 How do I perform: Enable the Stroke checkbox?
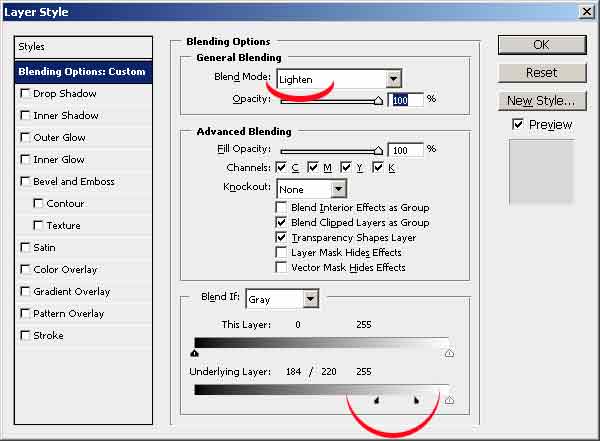pos(25,335)
